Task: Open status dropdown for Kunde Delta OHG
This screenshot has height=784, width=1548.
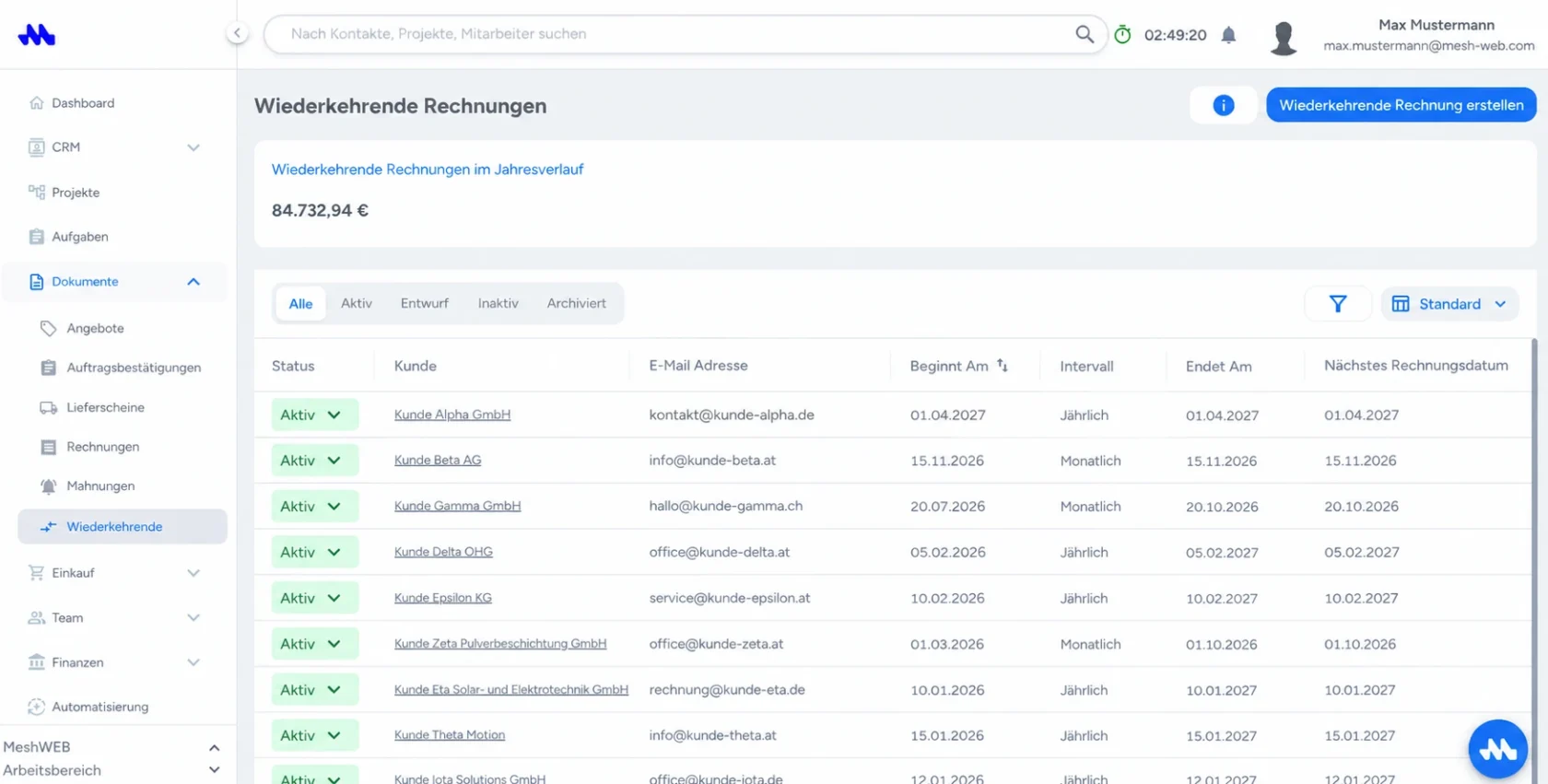Action: (x=314, y=552)
